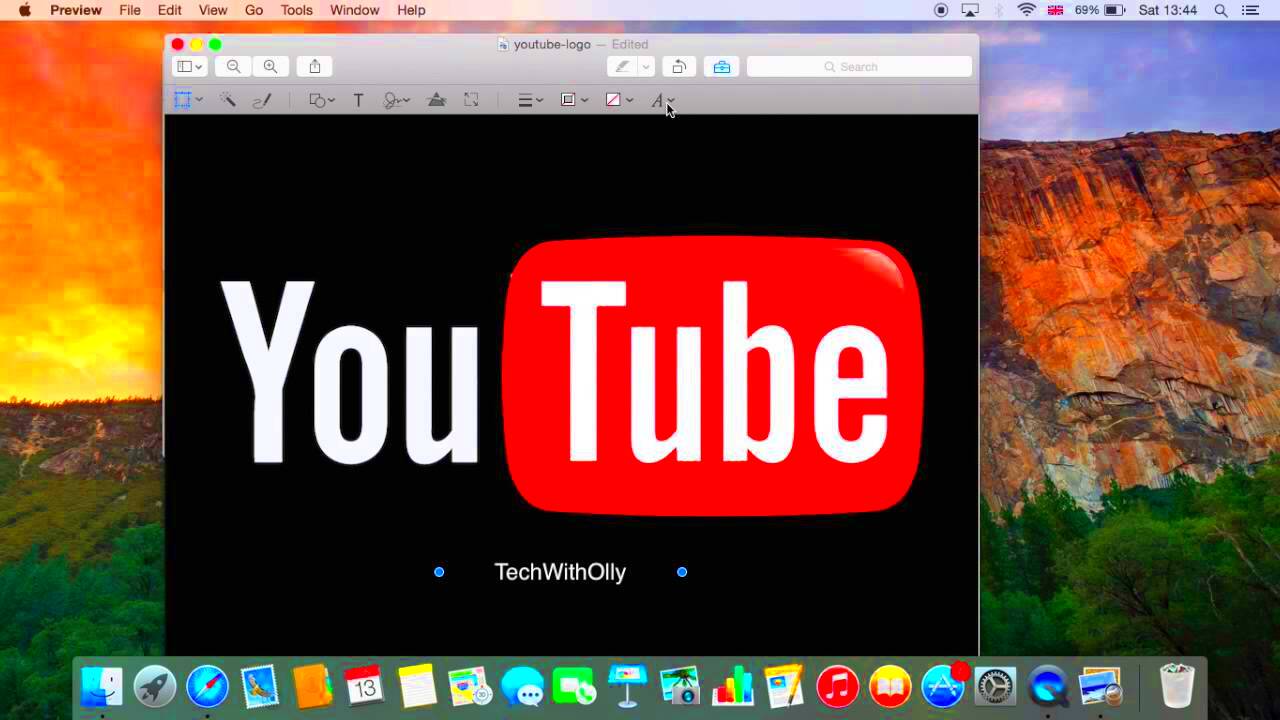Open the Go menu
Screen dimensions: 1280x720
point(254,10)
